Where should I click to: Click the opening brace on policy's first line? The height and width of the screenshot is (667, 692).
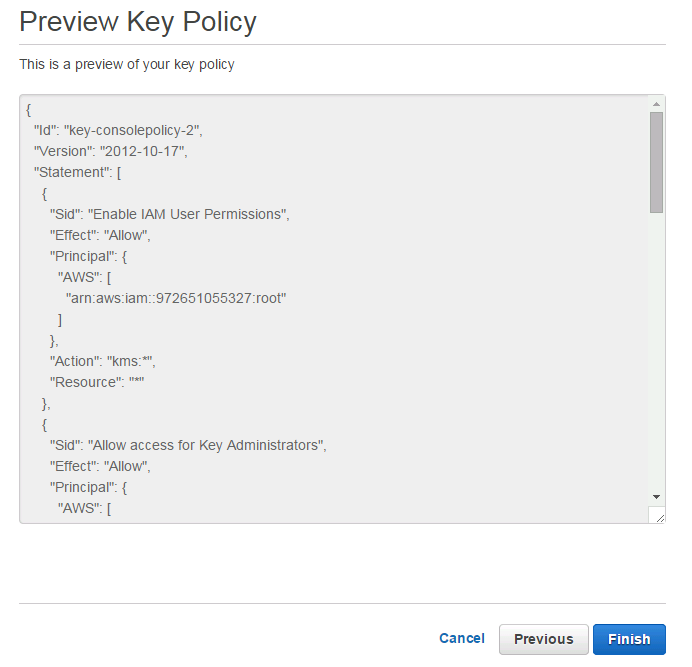29,109
